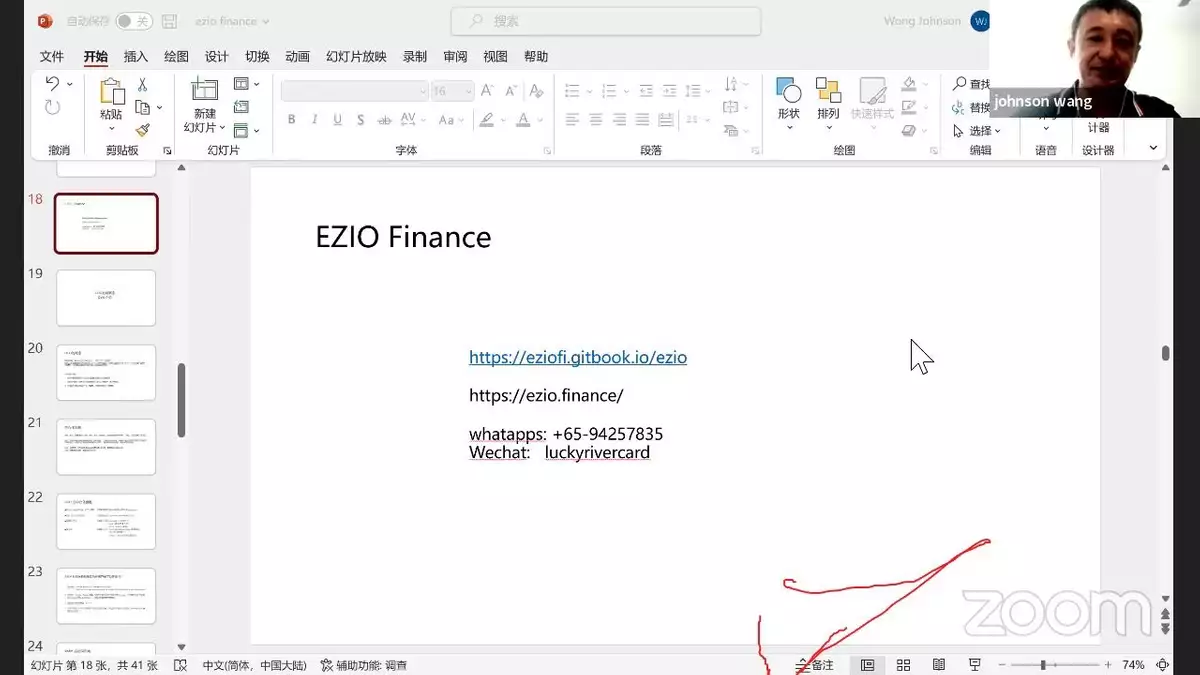Screen dimensions: 1200x675
Task: Toggle Bold formatting
Action: pos(291,120)
